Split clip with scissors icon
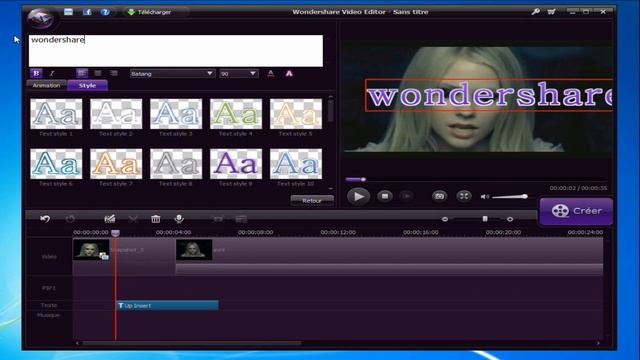 click(133, 219)
